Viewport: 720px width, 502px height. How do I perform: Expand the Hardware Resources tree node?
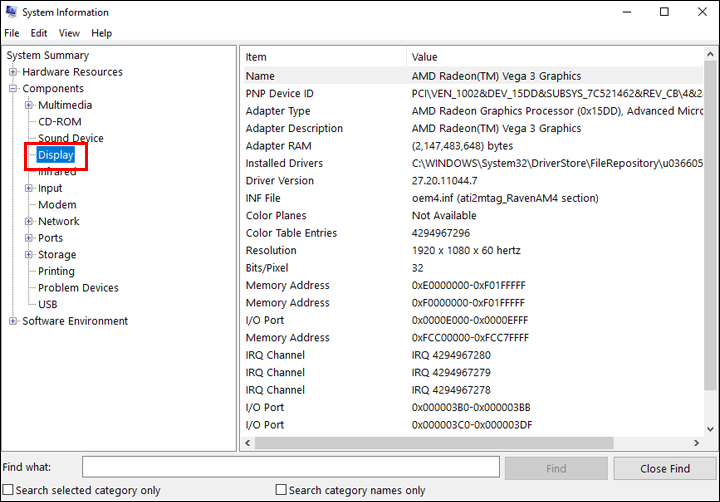click(13, 72)
